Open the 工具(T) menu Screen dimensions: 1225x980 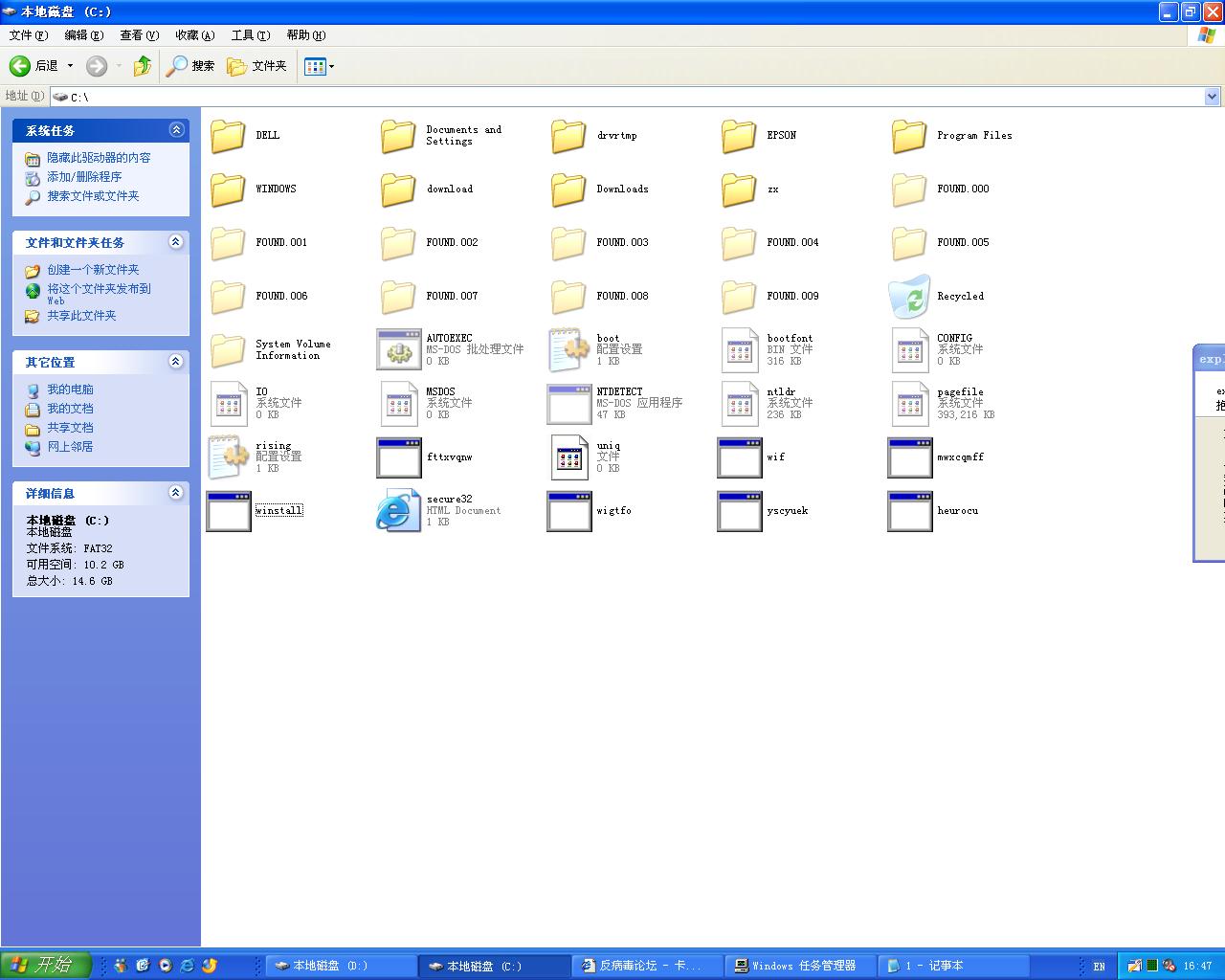click(x=251, y=35)
